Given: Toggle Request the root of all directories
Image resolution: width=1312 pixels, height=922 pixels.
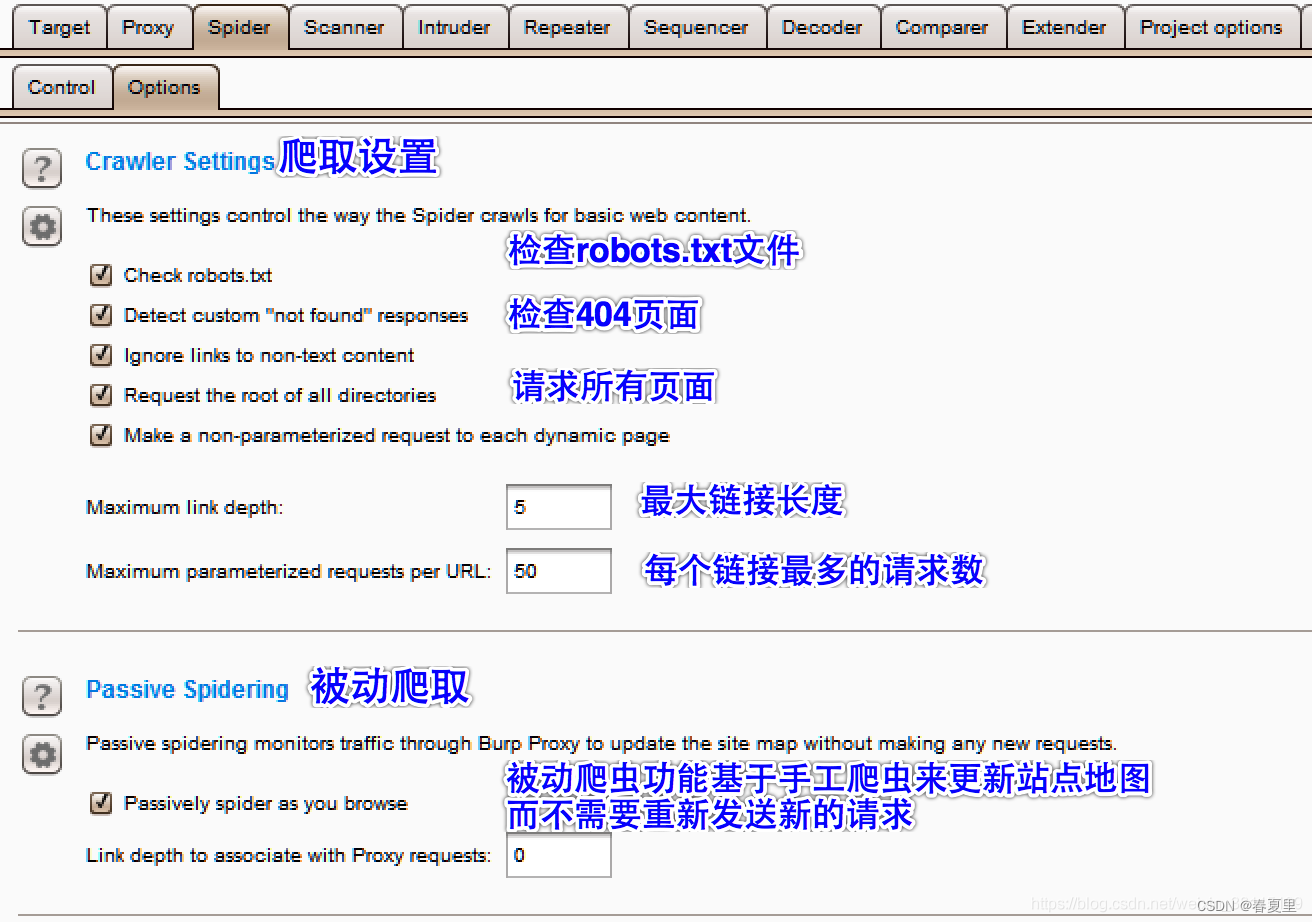Looking at the screenshot, I should [100, 394].
